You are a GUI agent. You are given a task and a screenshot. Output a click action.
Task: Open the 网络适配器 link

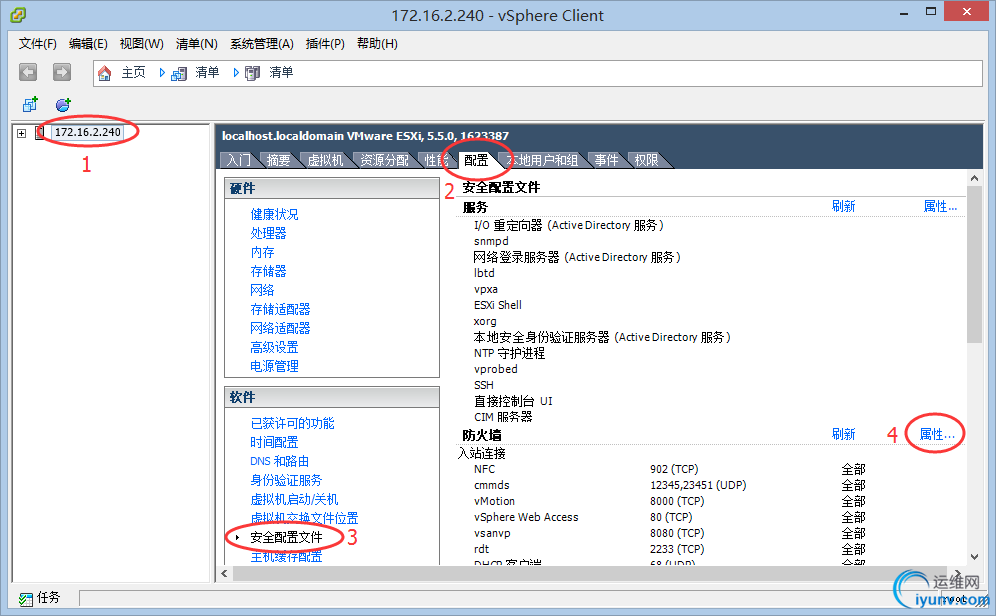[x=280, y=328]
